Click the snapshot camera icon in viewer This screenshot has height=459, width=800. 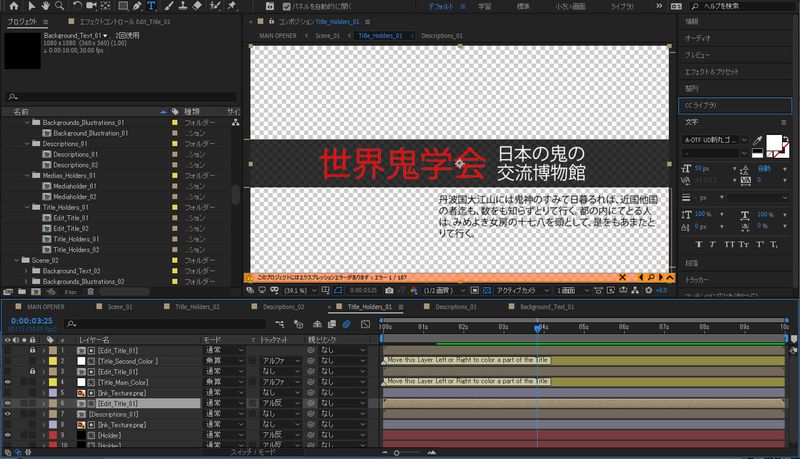coord(388,290)
